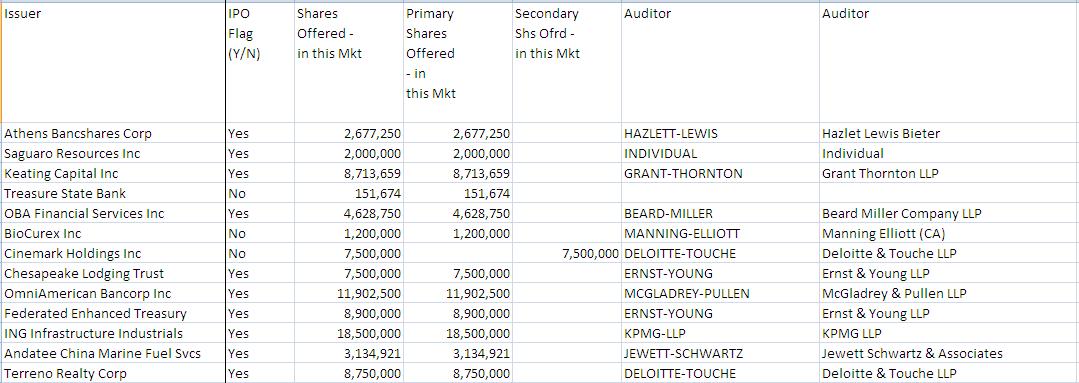Click the Beard Miller Company LLP cell
The width and height of the screenshot is (1079, 383).
click(949, 213)
